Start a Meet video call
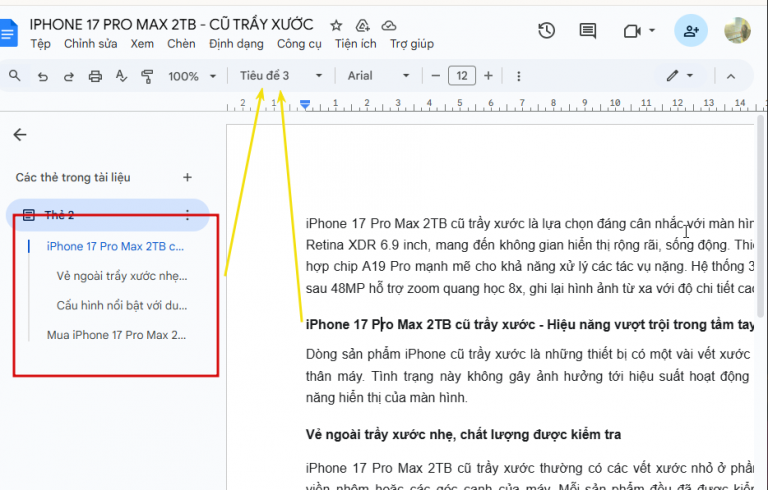Screen dimensions: 768x490 pyautogui.click(x=632, y=31)
